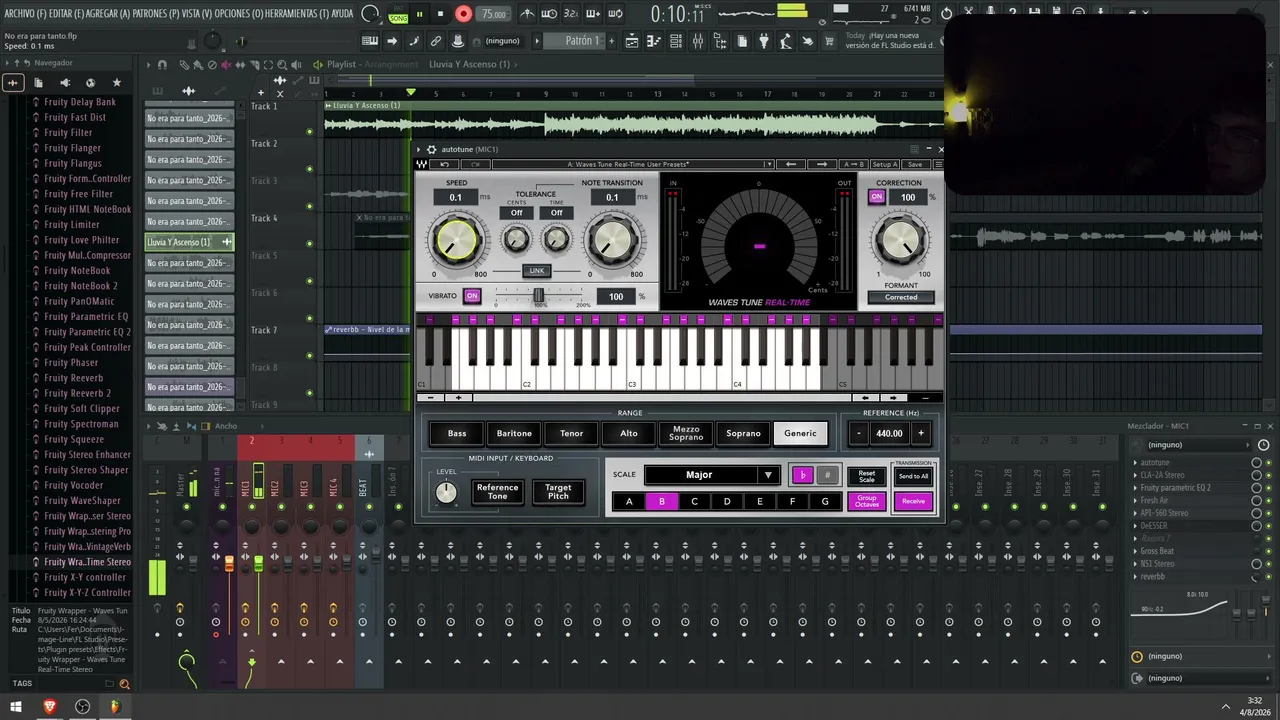Click the Reset Scale button
Screen dimensions: 1280x720
867,476
